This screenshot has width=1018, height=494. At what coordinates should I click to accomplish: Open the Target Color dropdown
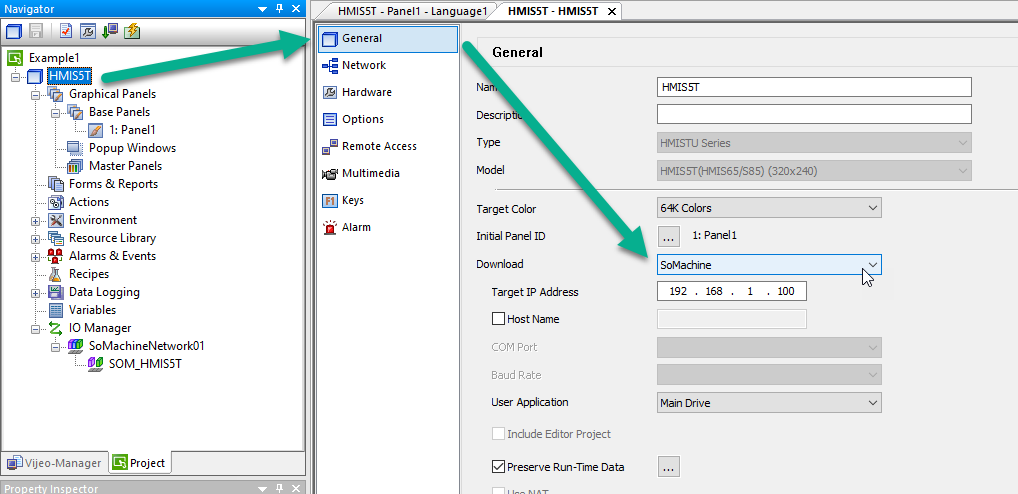point(769,208)
